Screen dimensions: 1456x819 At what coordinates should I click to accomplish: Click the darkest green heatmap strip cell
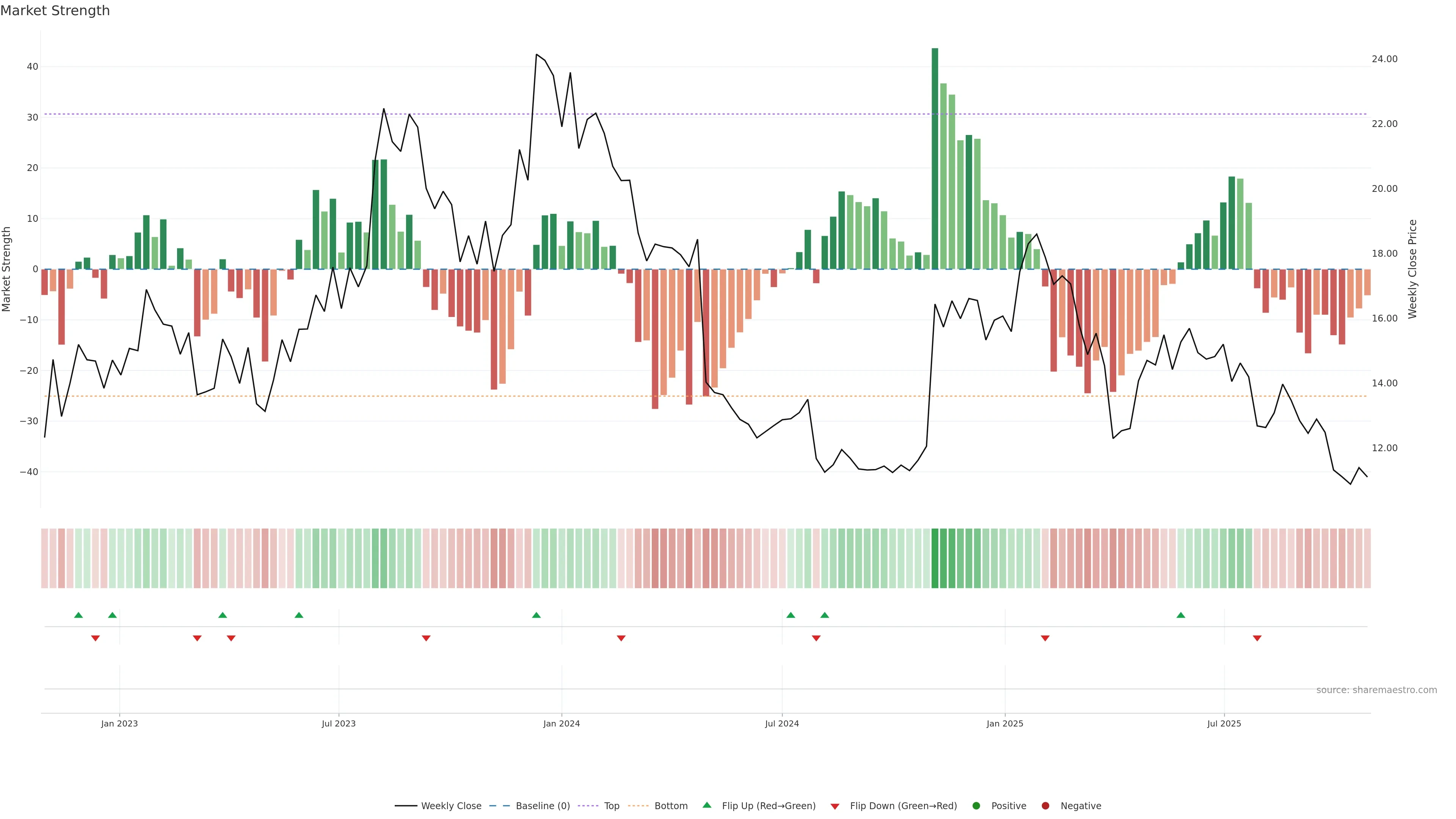pos(935,559)
